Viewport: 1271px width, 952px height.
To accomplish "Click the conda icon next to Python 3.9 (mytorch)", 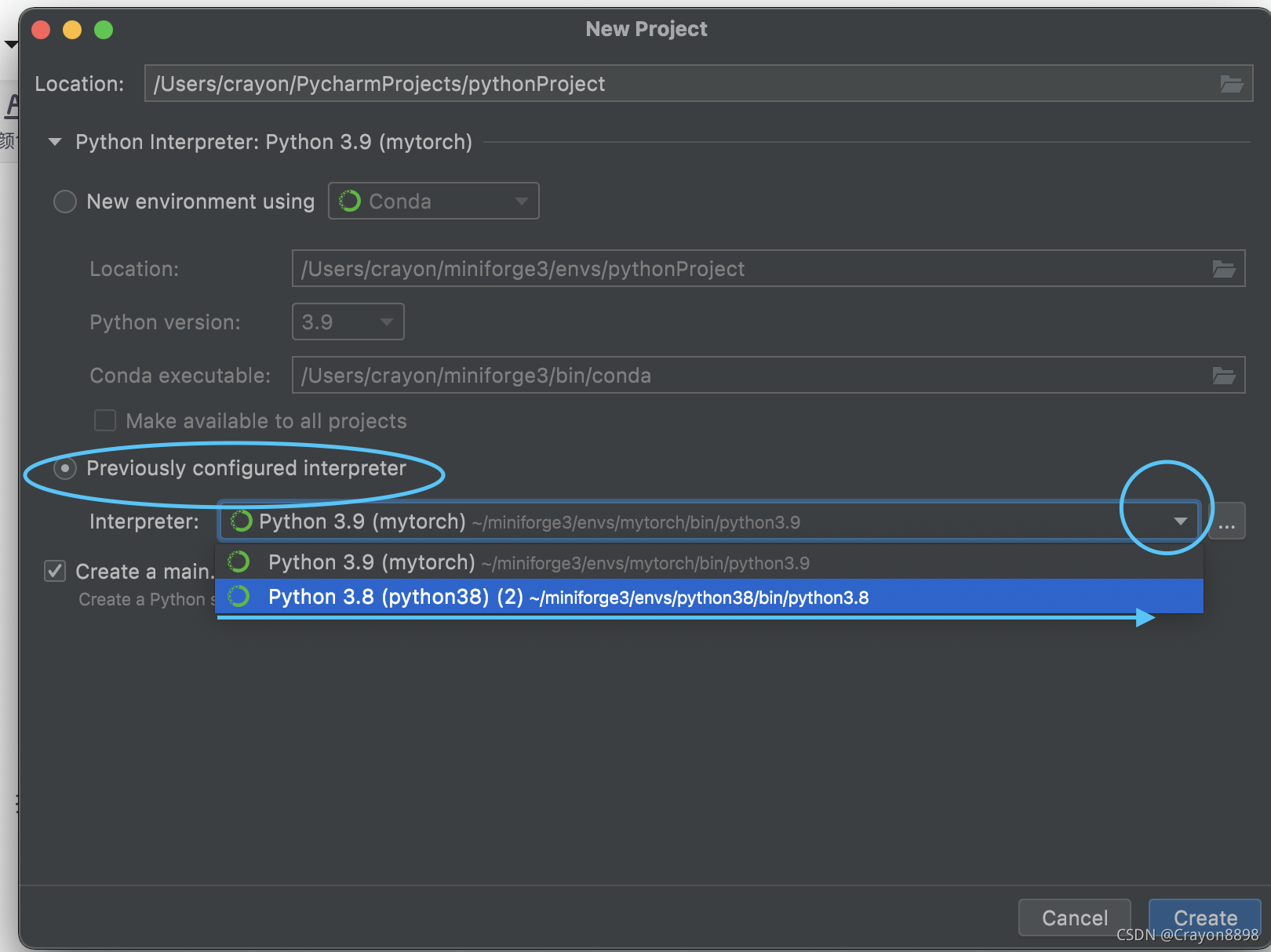I will (239, 561).
